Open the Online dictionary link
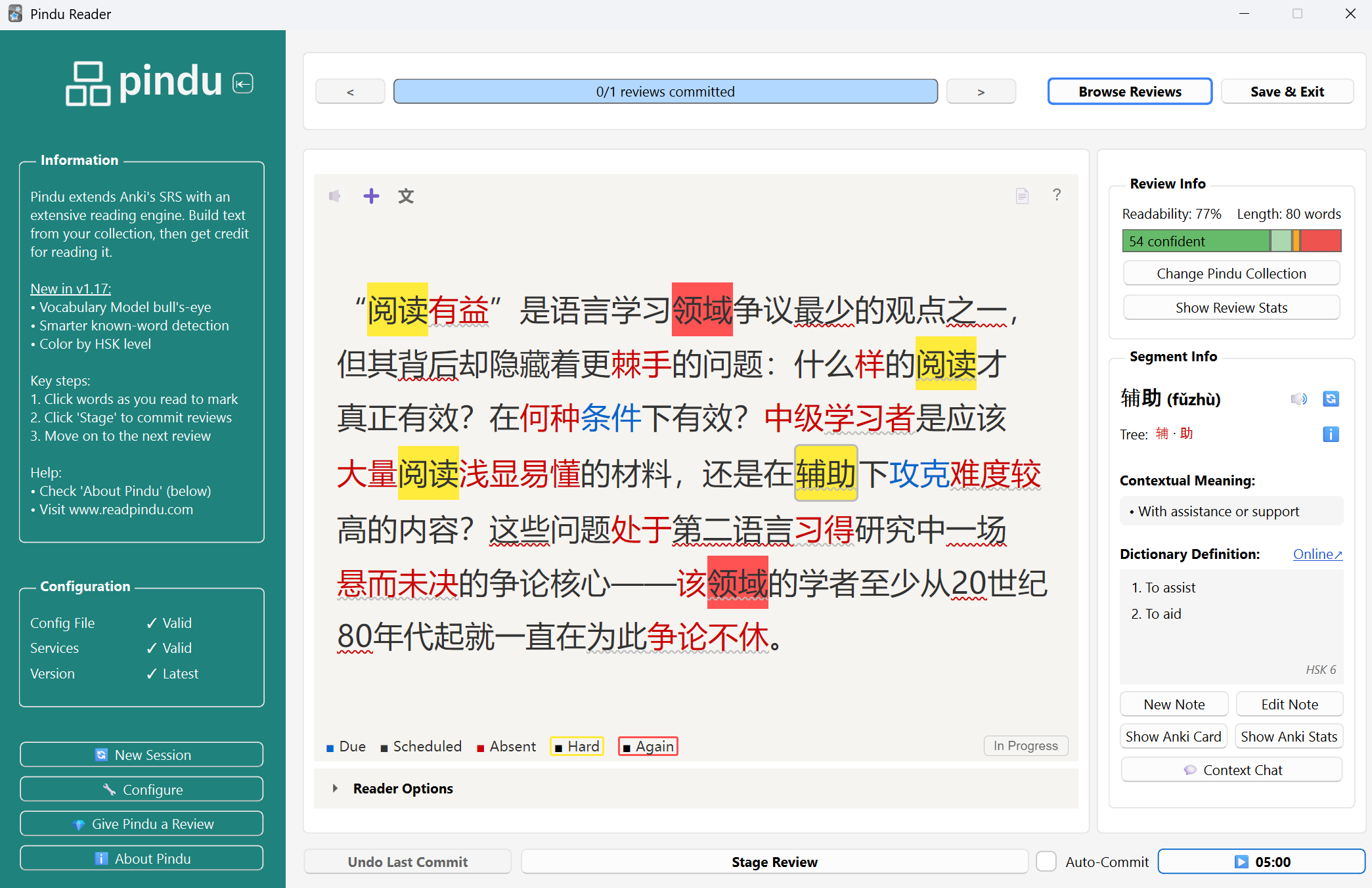1372x888 pixels. point(1317,554)
